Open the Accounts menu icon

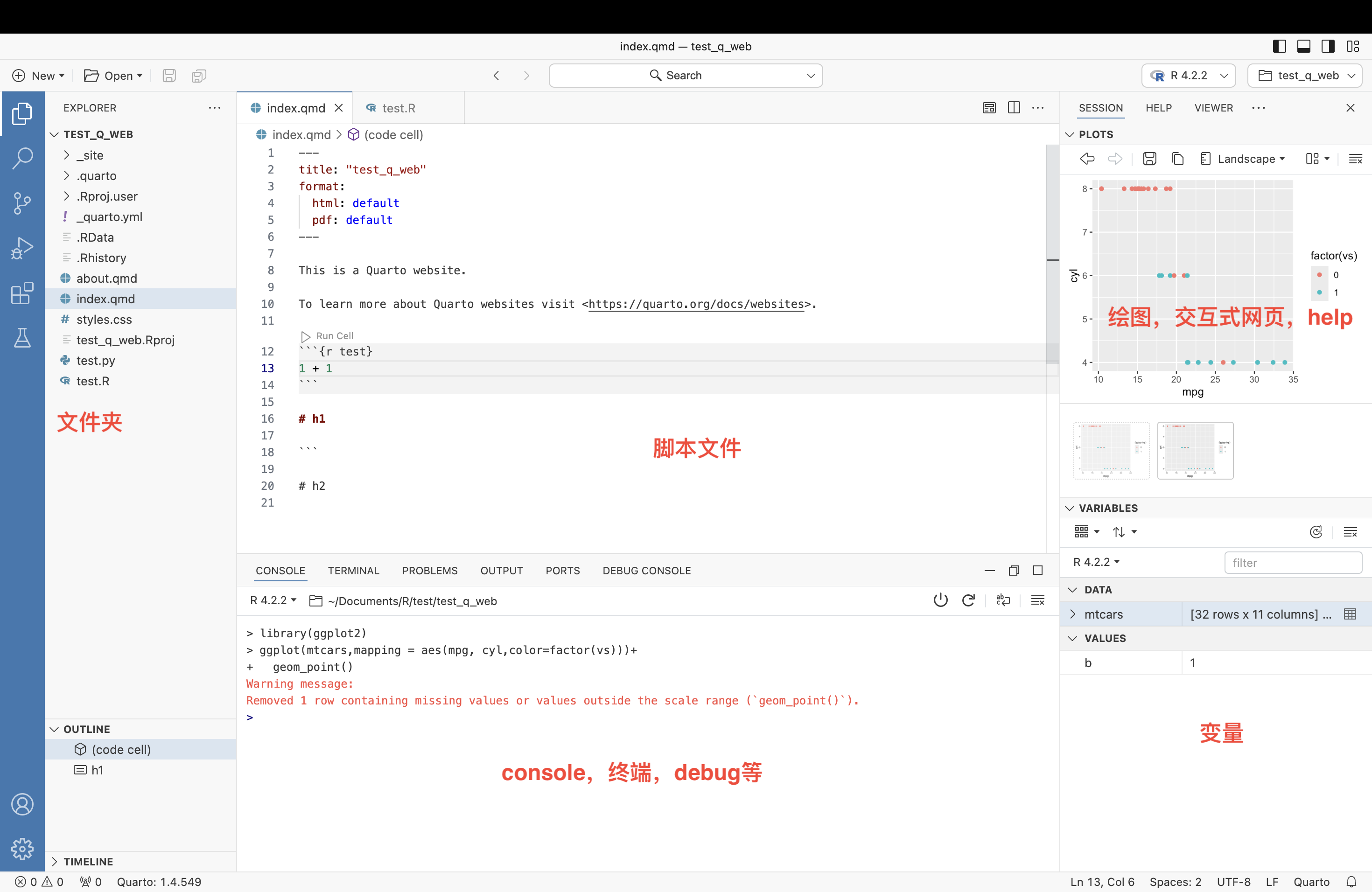tap(22, 804)
